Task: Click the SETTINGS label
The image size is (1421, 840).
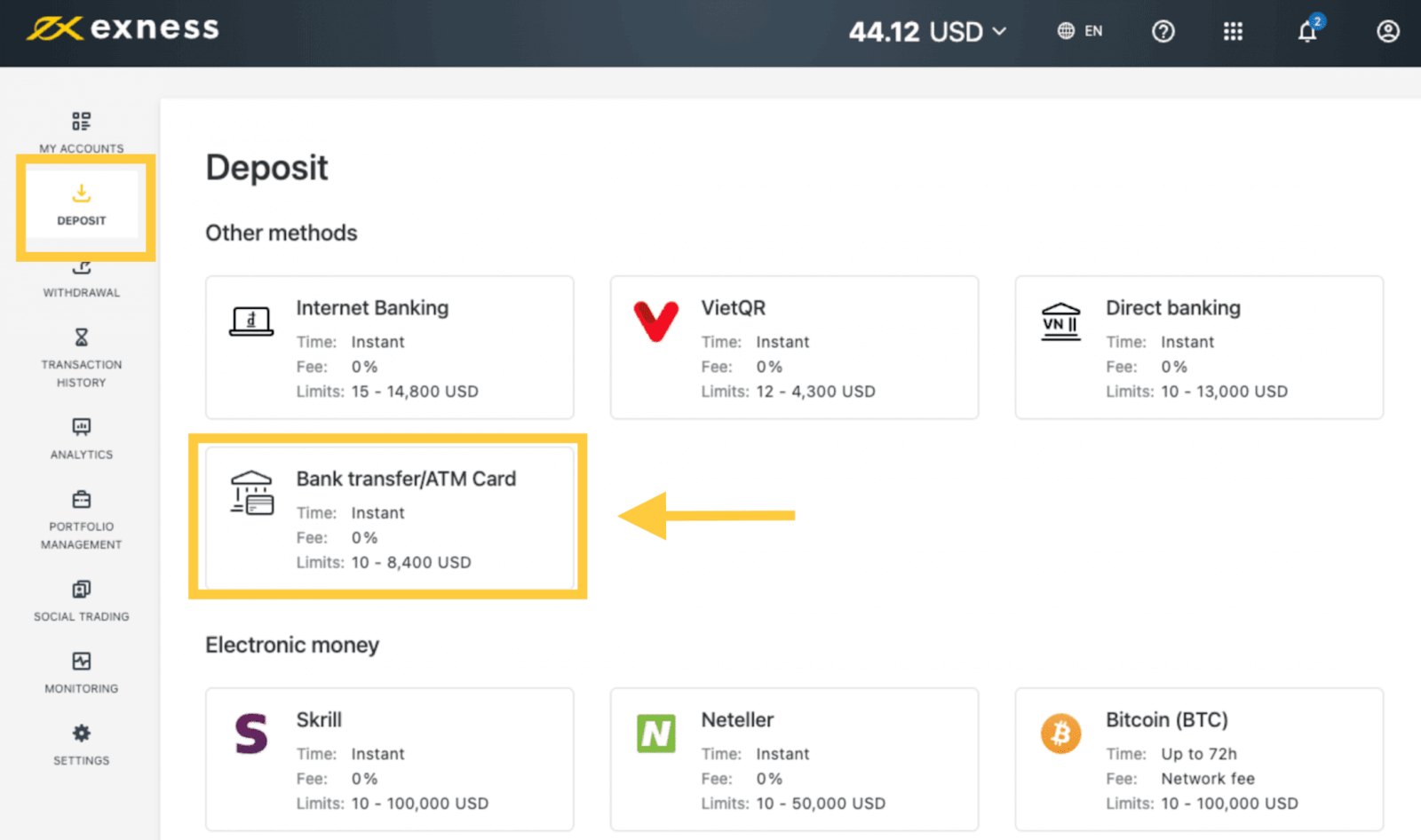Action: [82, 760]
